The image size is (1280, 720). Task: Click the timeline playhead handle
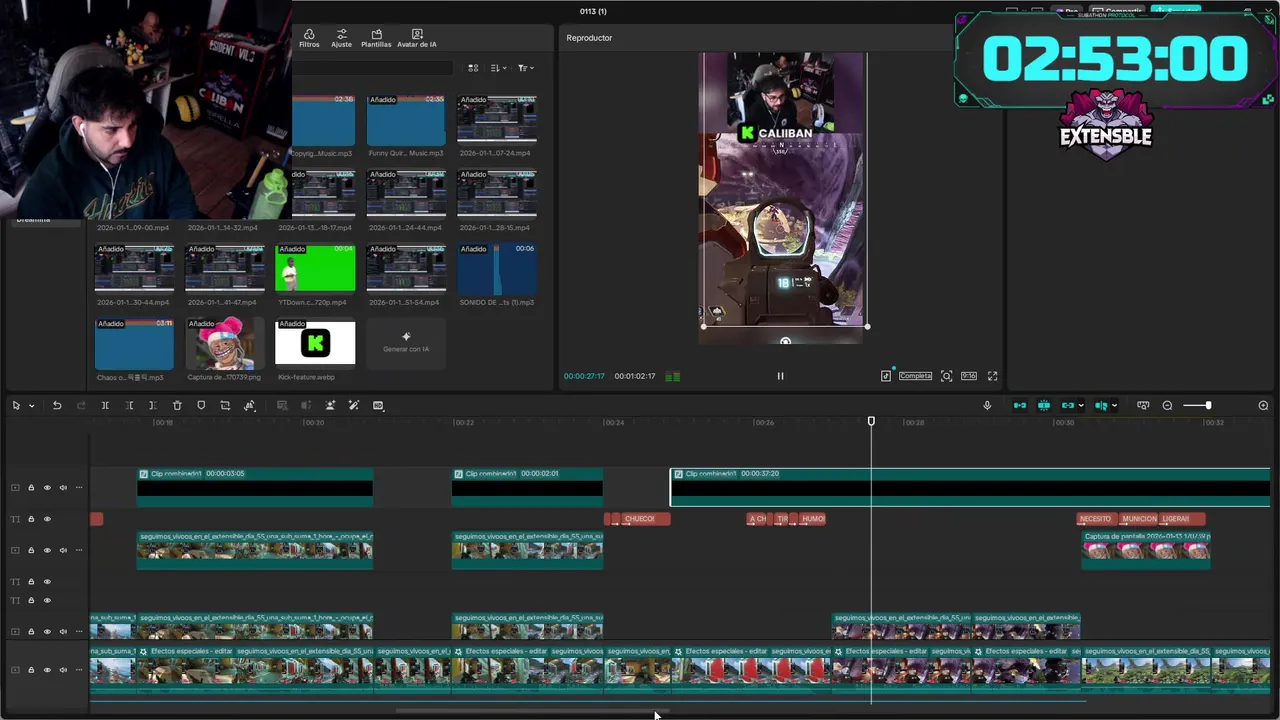pyautogui.click(x=871, y=422)
